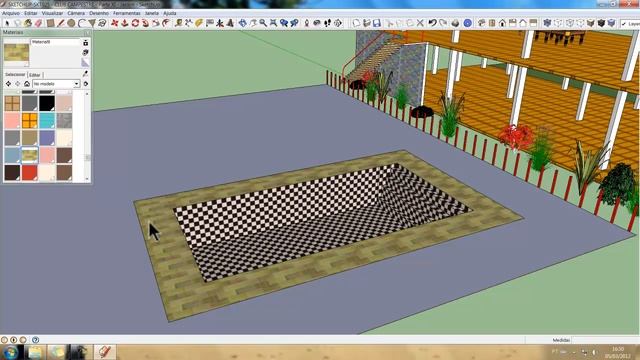The height and width of the screenshot is (360, 640).
Task: Open the No modelo library dropdown
Action: 56,84
